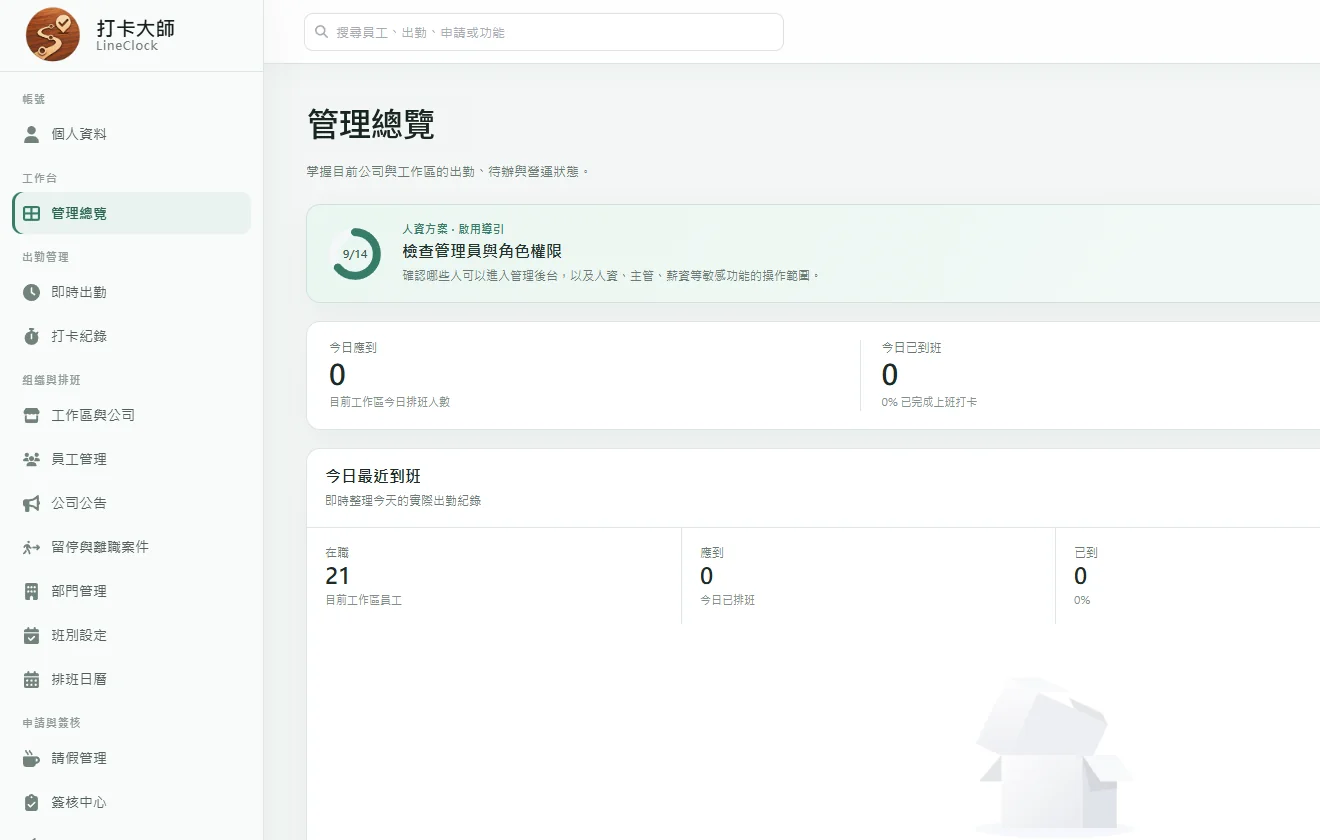Go to 請假管理 page
The image size is (1320, 840).
[x=132, y=758]
